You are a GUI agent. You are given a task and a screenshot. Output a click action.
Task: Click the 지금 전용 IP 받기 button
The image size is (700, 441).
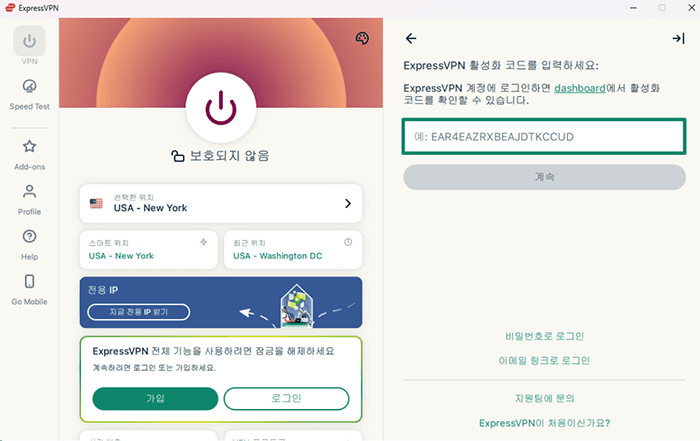tap(139, 312)
